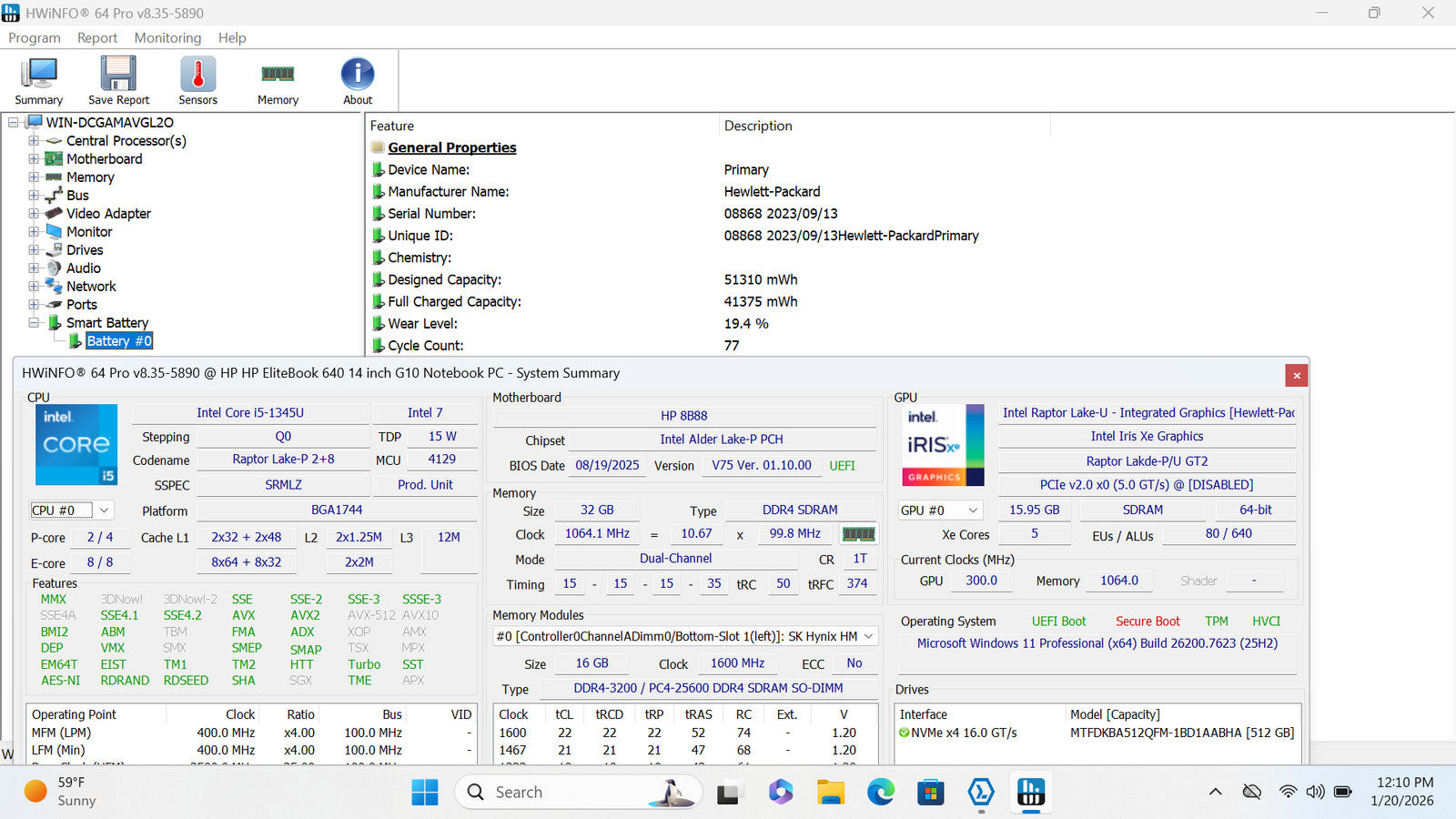Click the Intel Iris Xe graphics logo
Viewport: 1456px width, 819px height.
click(943, 444)
